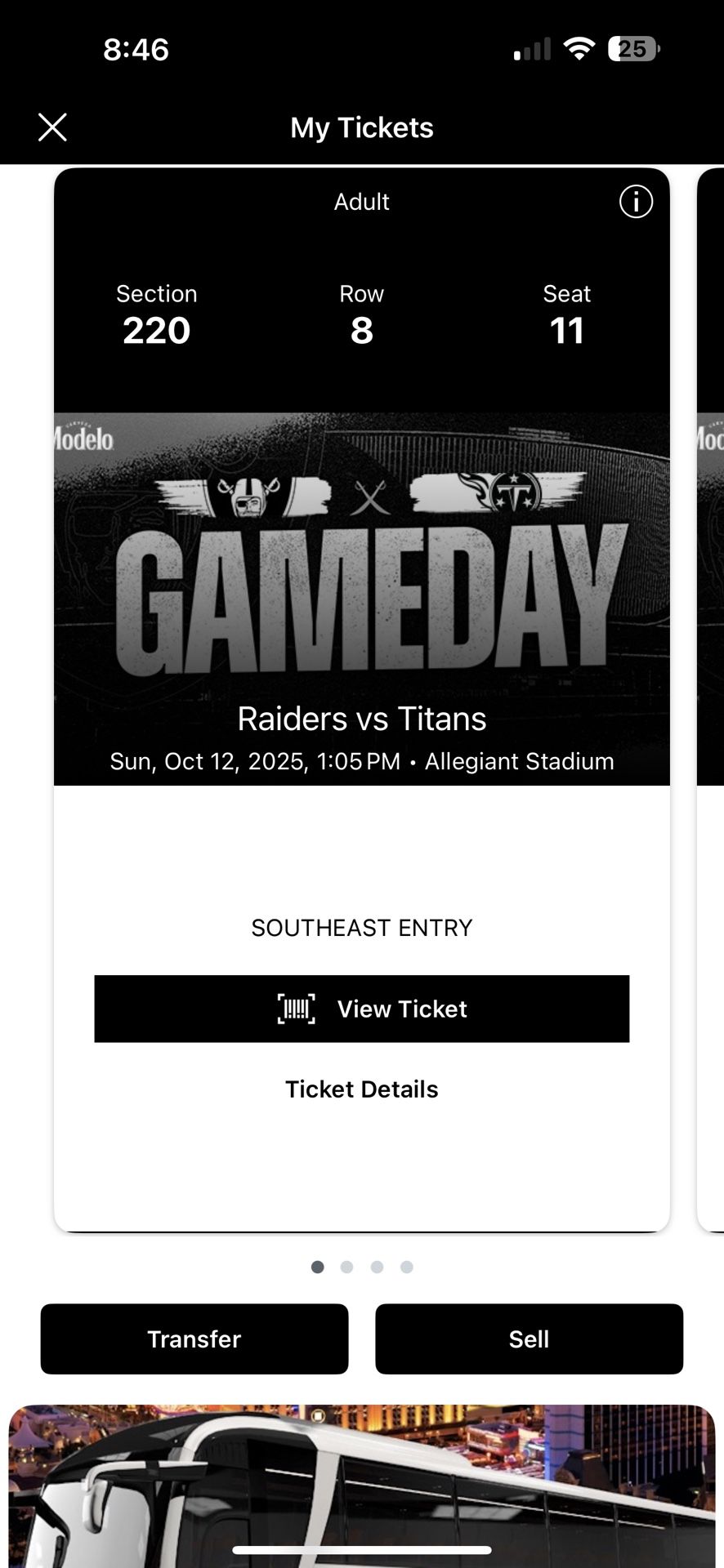
Task: Tap the cellular signal bars
Action: pos(532,50)
